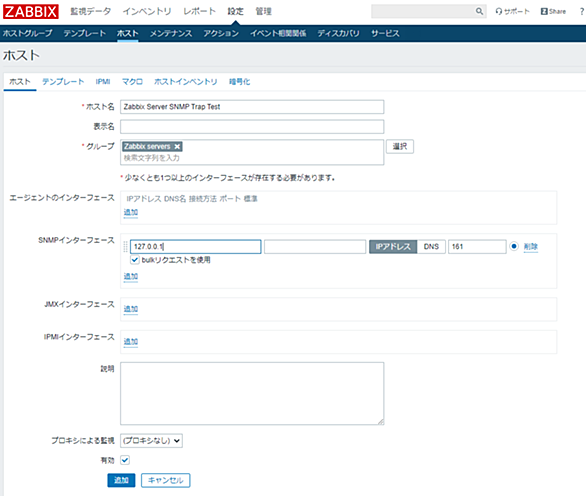Open the 監視データ top menu
Screen dimensions: 586x496
coord(91,12)
